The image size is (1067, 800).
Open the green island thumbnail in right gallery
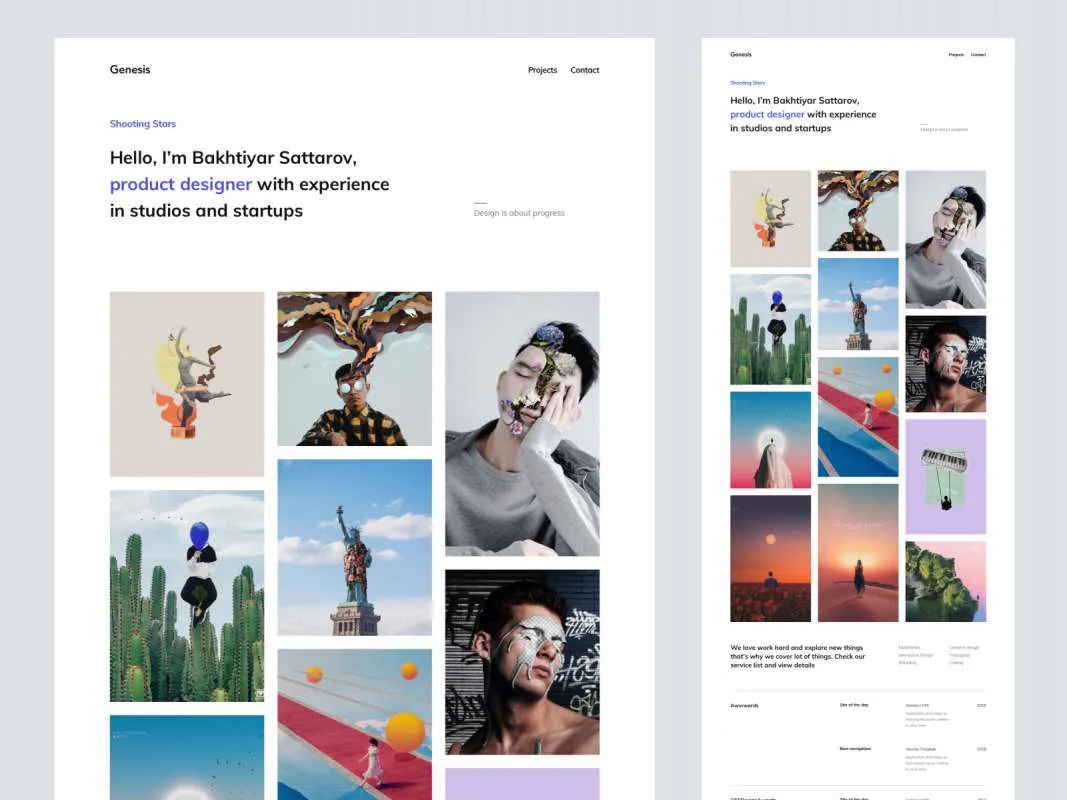pos(945,582)
